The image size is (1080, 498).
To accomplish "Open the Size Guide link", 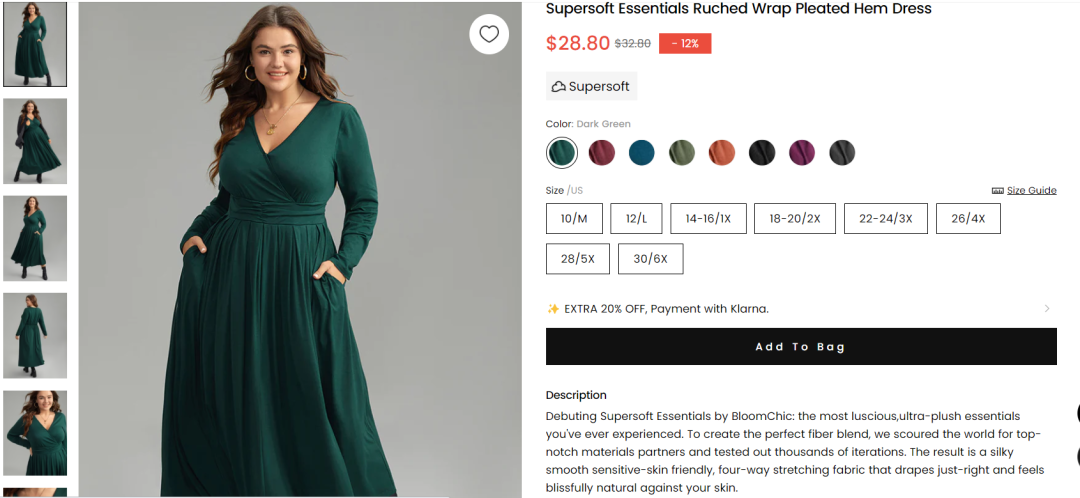I will tap(1031, 191).
